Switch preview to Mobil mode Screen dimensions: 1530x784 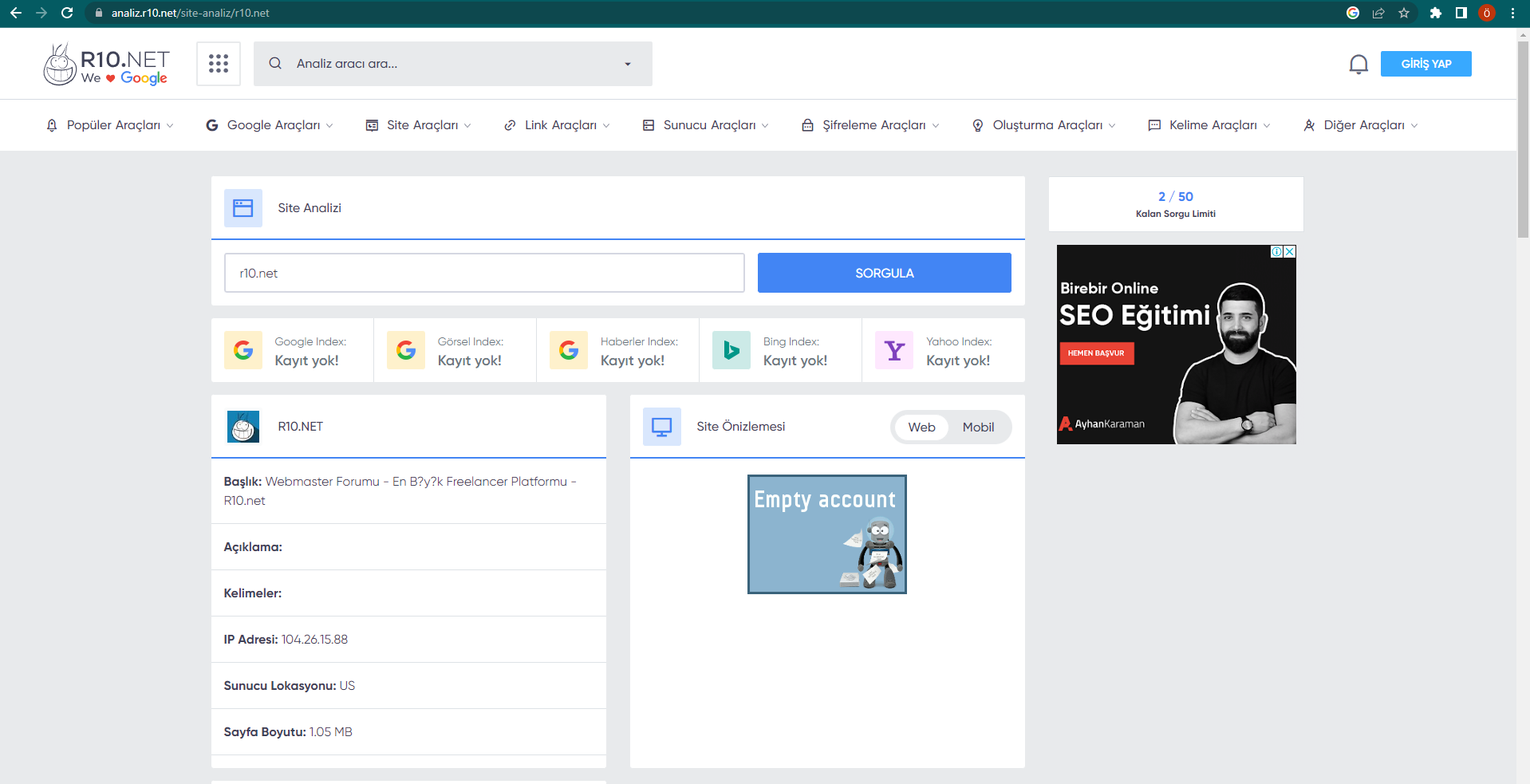click(x=978, y=427)
